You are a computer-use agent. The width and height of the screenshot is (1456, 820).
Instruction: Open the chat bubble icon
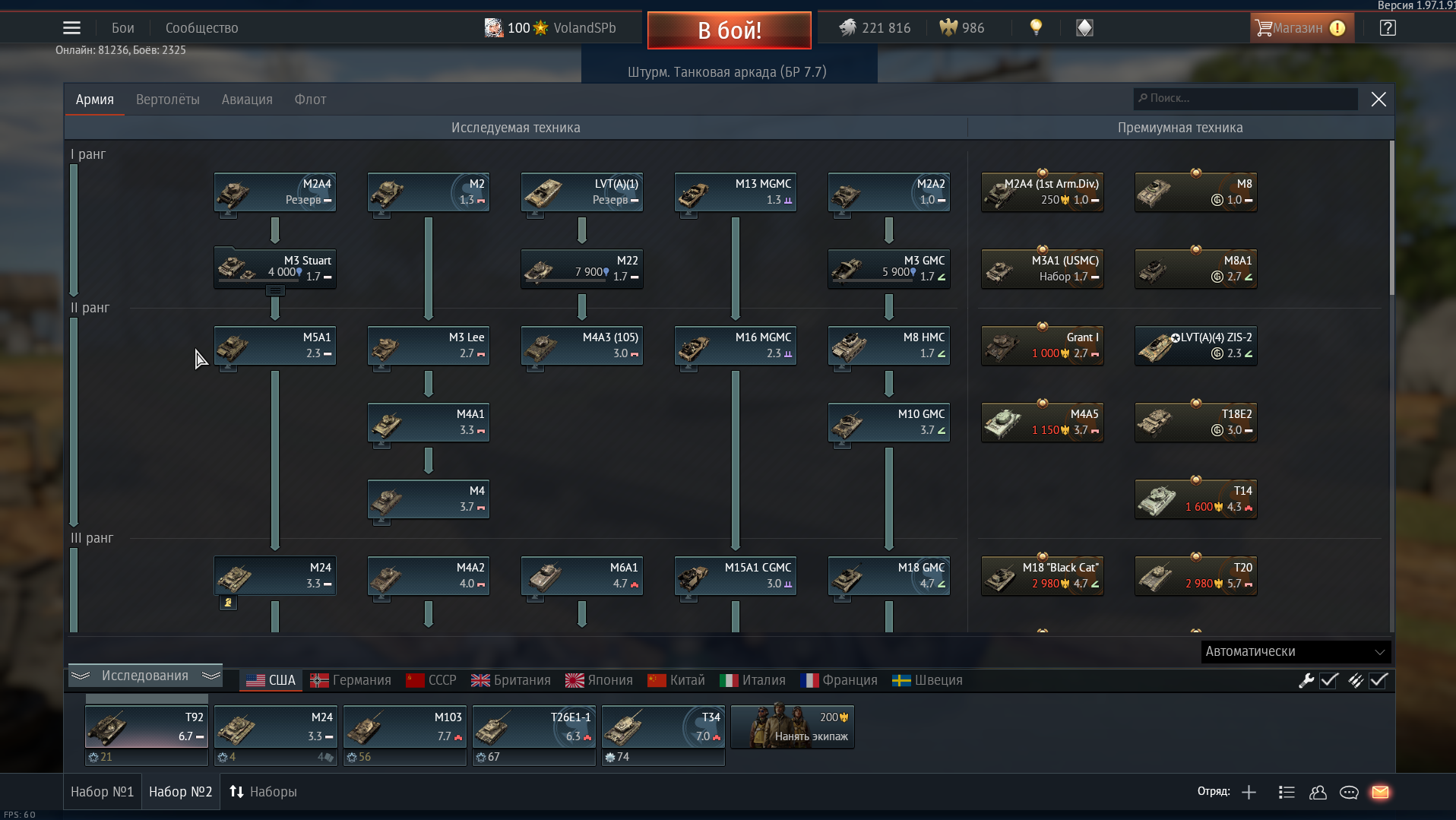point(1349,793)
